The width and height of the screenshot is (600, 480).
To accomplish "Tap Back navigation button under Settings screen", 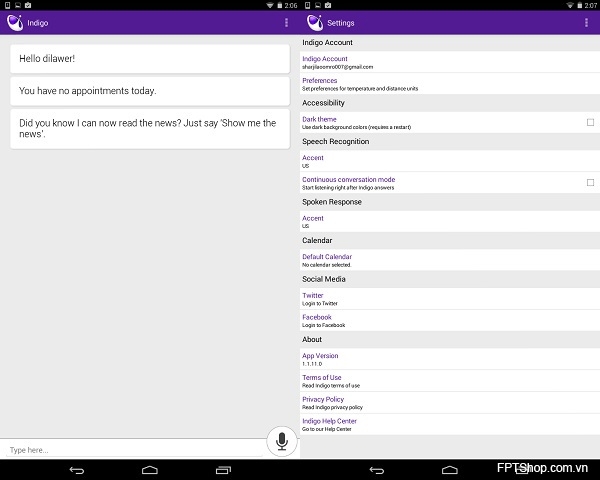I will tap(377, 470).
